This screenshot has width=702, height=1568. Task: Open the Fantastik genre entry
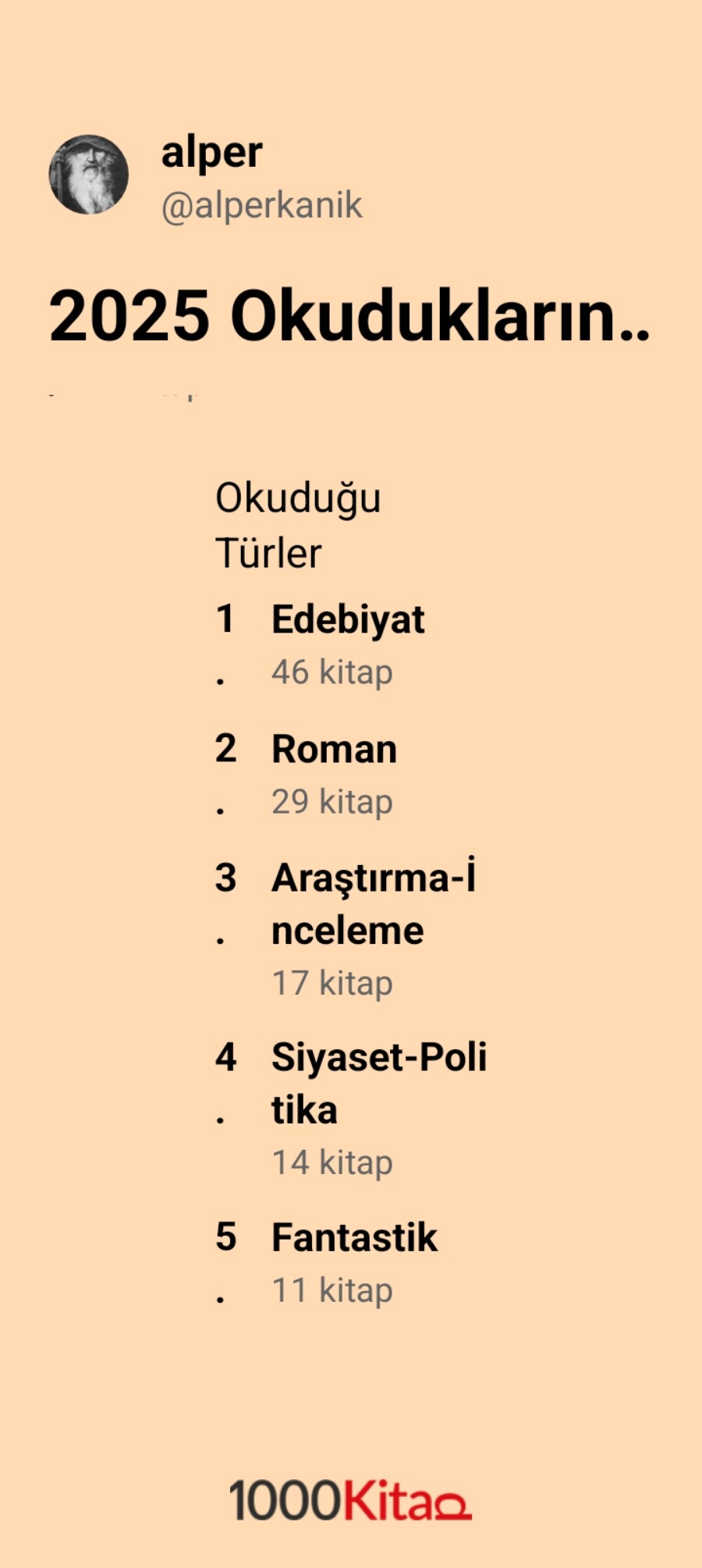pyautogui.click(x=354, y=1238)
